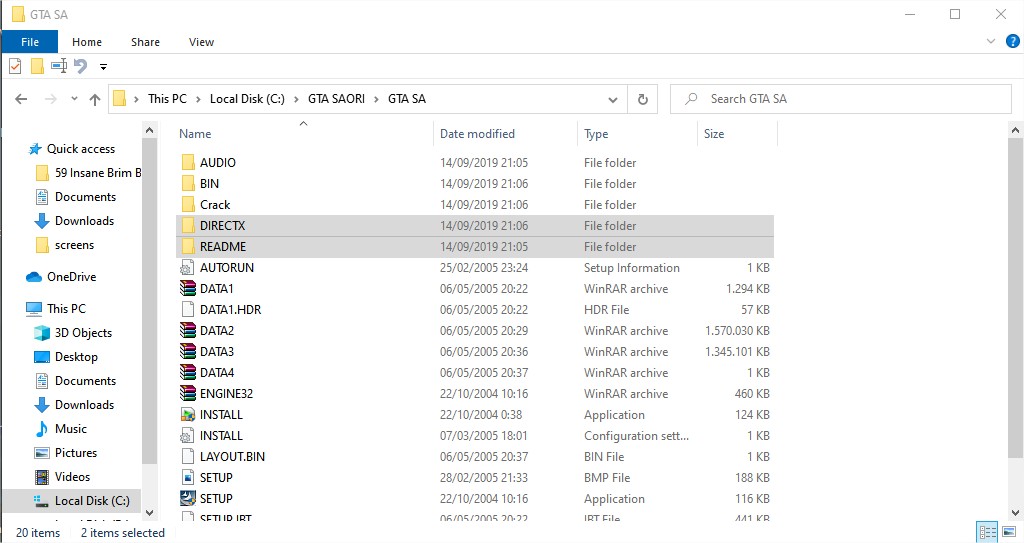Select the SETUP BMP file icon
Viewport: 1024px width, 543px height.
click(188, 477)
